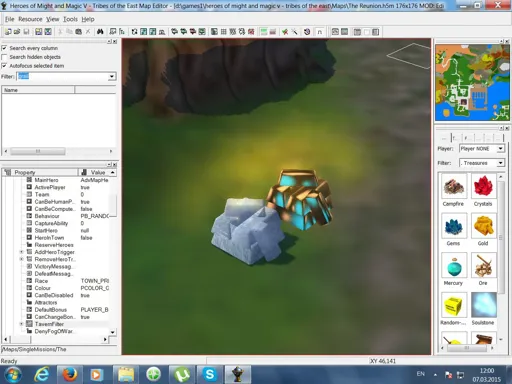Click the Open folder toolbar icon
This screenshot has height=384, width=512.
click(x=17, y=32)
